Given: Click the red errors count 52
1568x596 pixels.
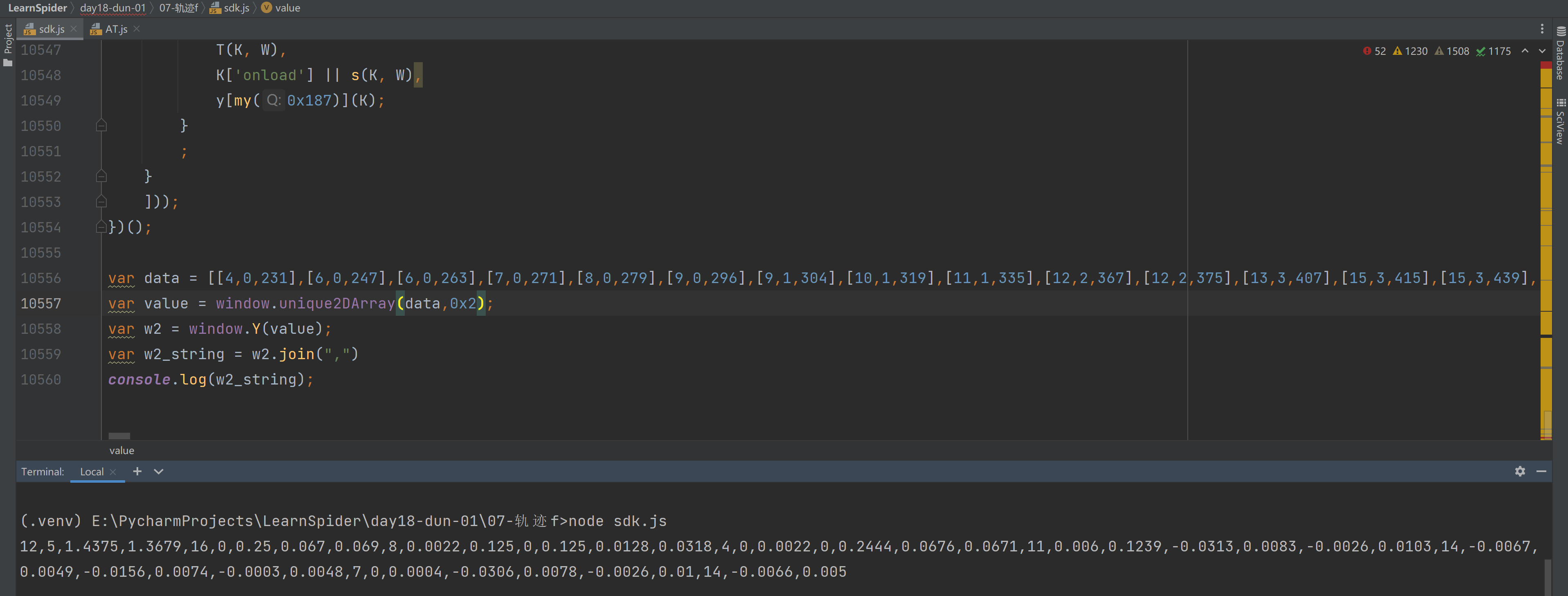Looking at the screenshot, I should [1375, 51].
